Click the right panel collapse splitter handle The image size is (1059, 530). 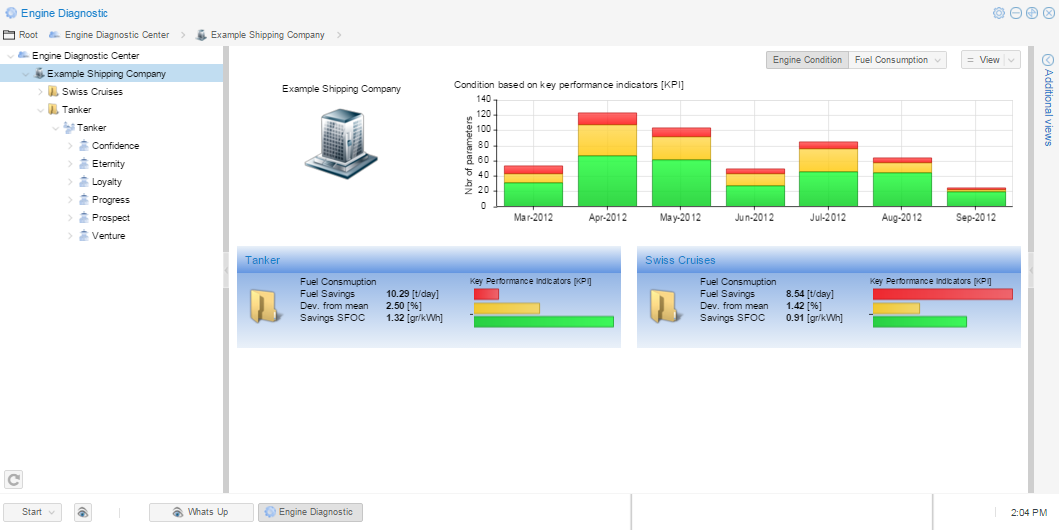[x=1031, y=269]
